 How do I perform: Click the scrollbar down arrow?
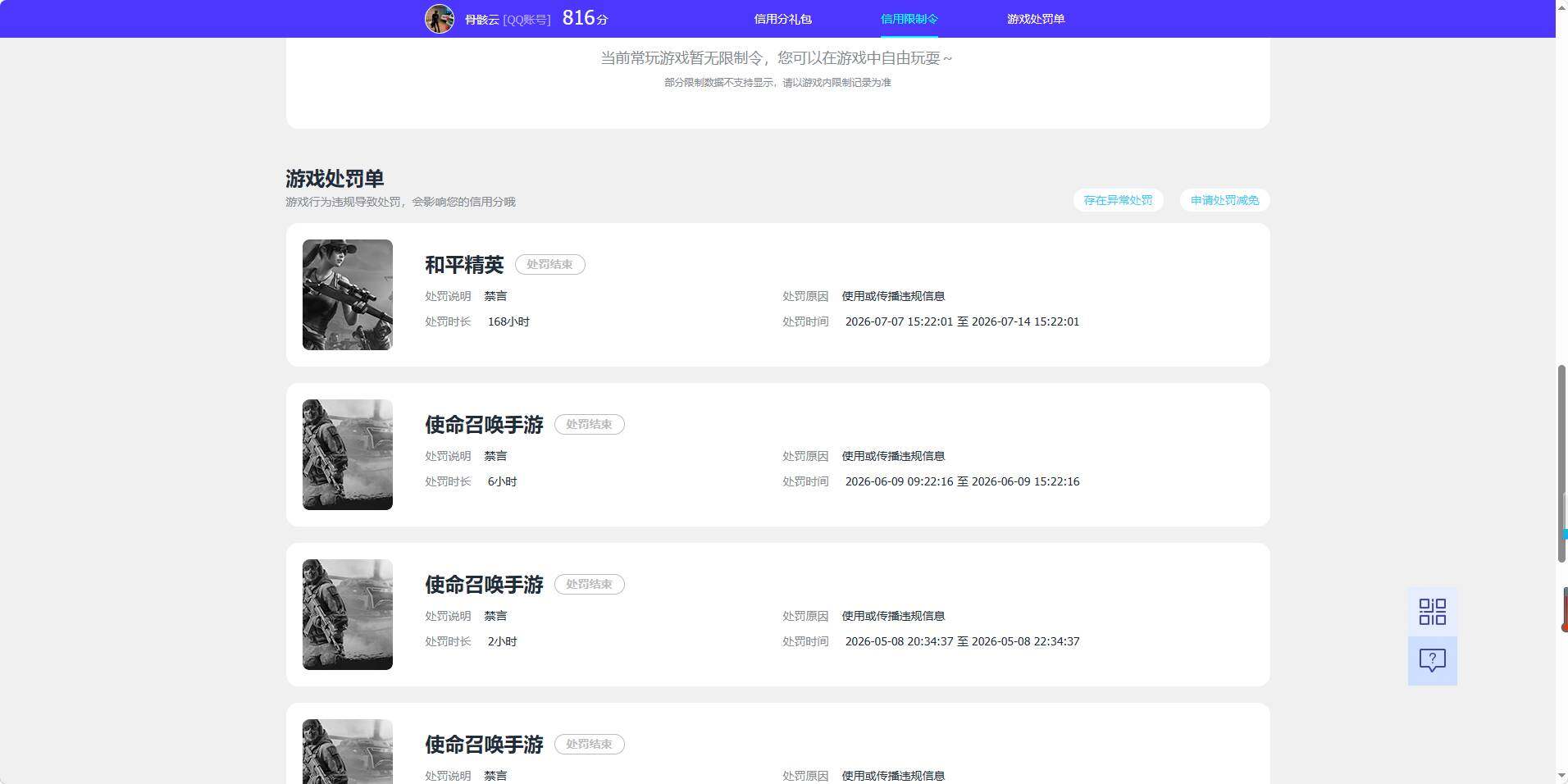click(x=1561, y=776)
